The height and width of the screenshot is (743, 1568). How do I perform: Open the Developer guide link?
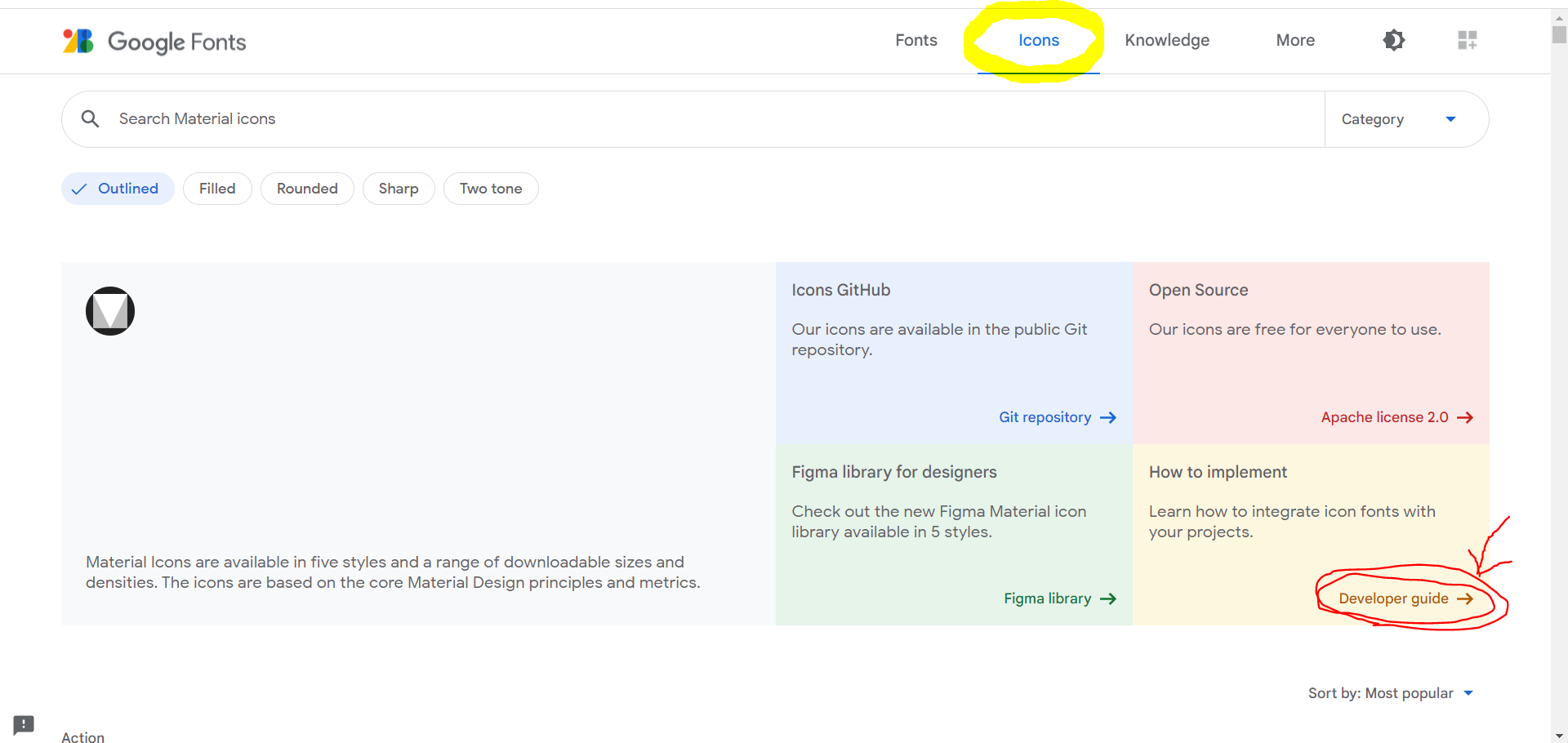[x=1406, y=598]
